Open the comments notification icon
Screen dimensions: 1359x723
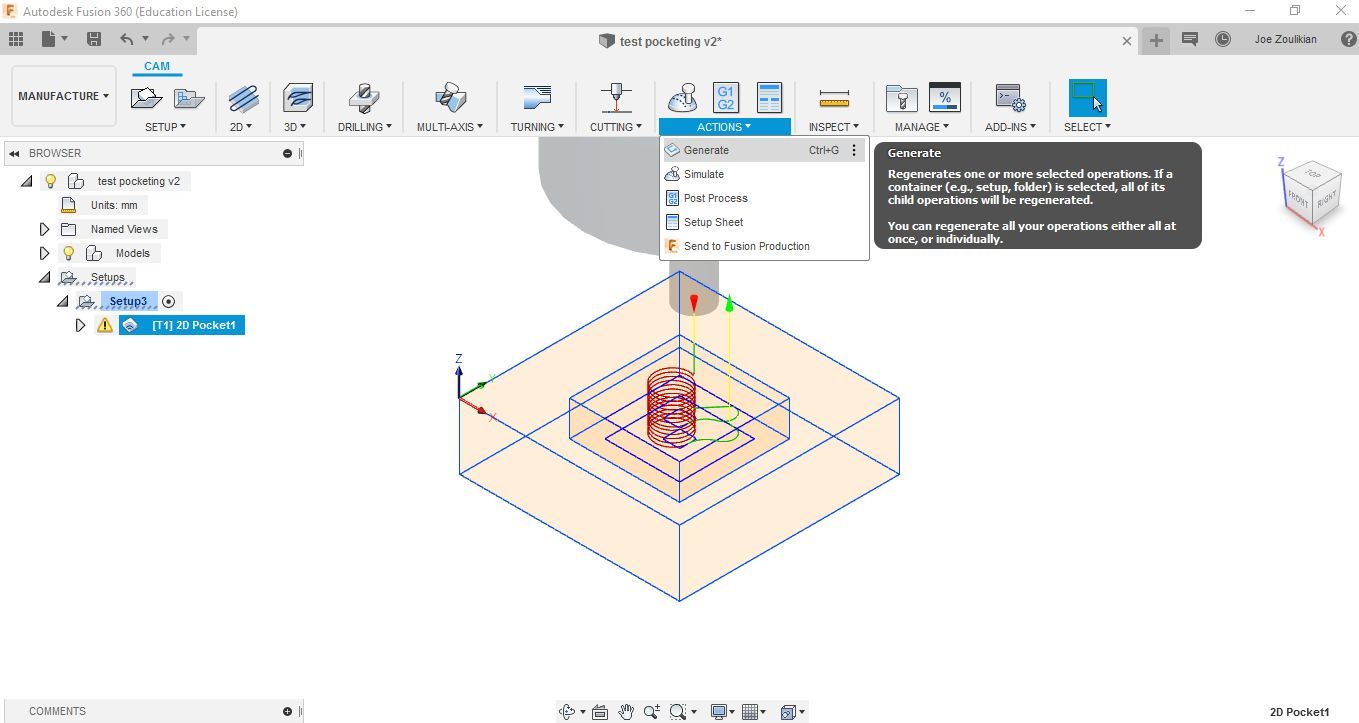[1189, 39]
